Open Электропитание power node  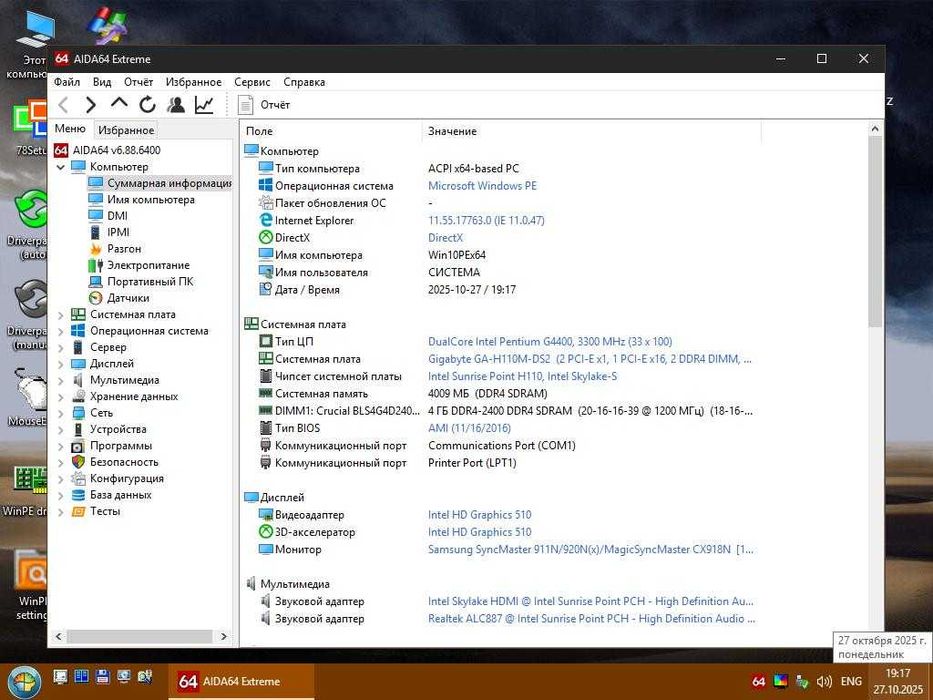click(148, 265)
